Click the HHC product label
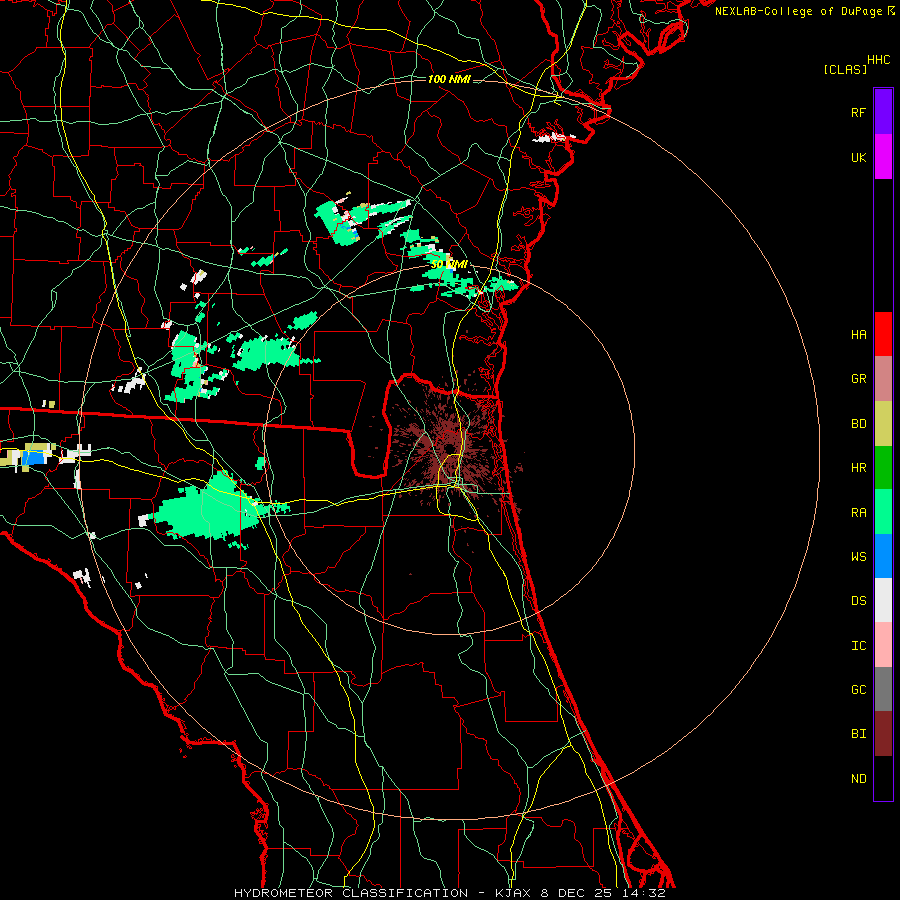Viewport: 900px width, 900px height. click(x=879, y=60)
